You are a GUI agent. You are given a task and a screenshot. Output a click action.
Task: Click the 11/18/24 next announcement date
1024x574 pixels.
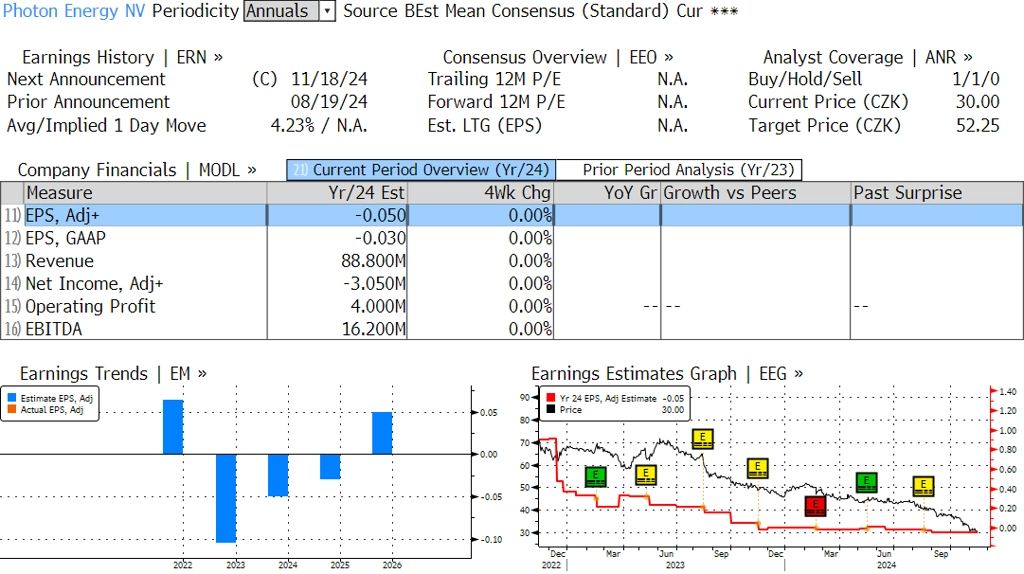[x=329, y=79]
